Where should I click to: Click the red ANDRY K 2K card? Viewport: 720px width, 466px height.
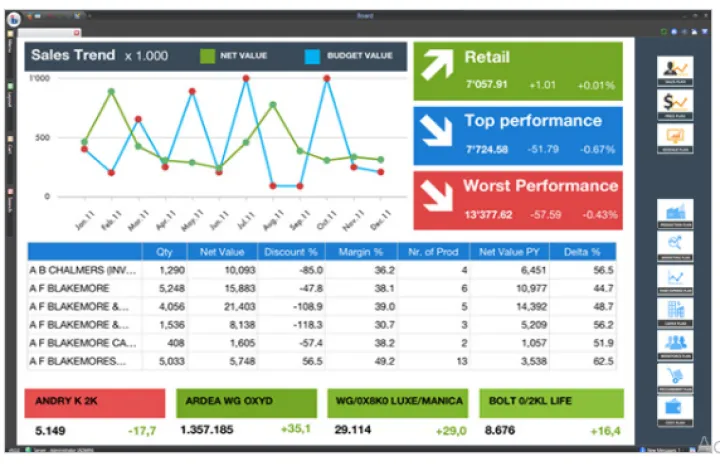95,402
